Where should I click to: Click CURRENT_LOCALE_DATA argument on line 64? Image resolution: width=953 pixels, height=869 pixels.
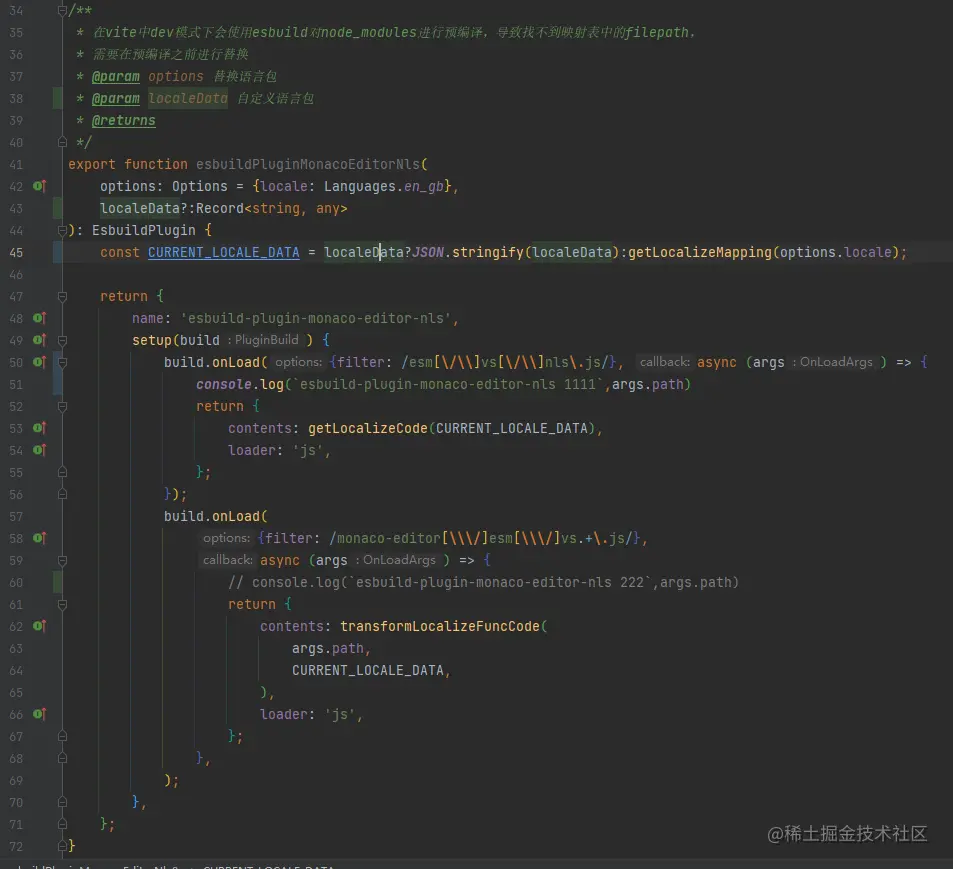point(368,670)
